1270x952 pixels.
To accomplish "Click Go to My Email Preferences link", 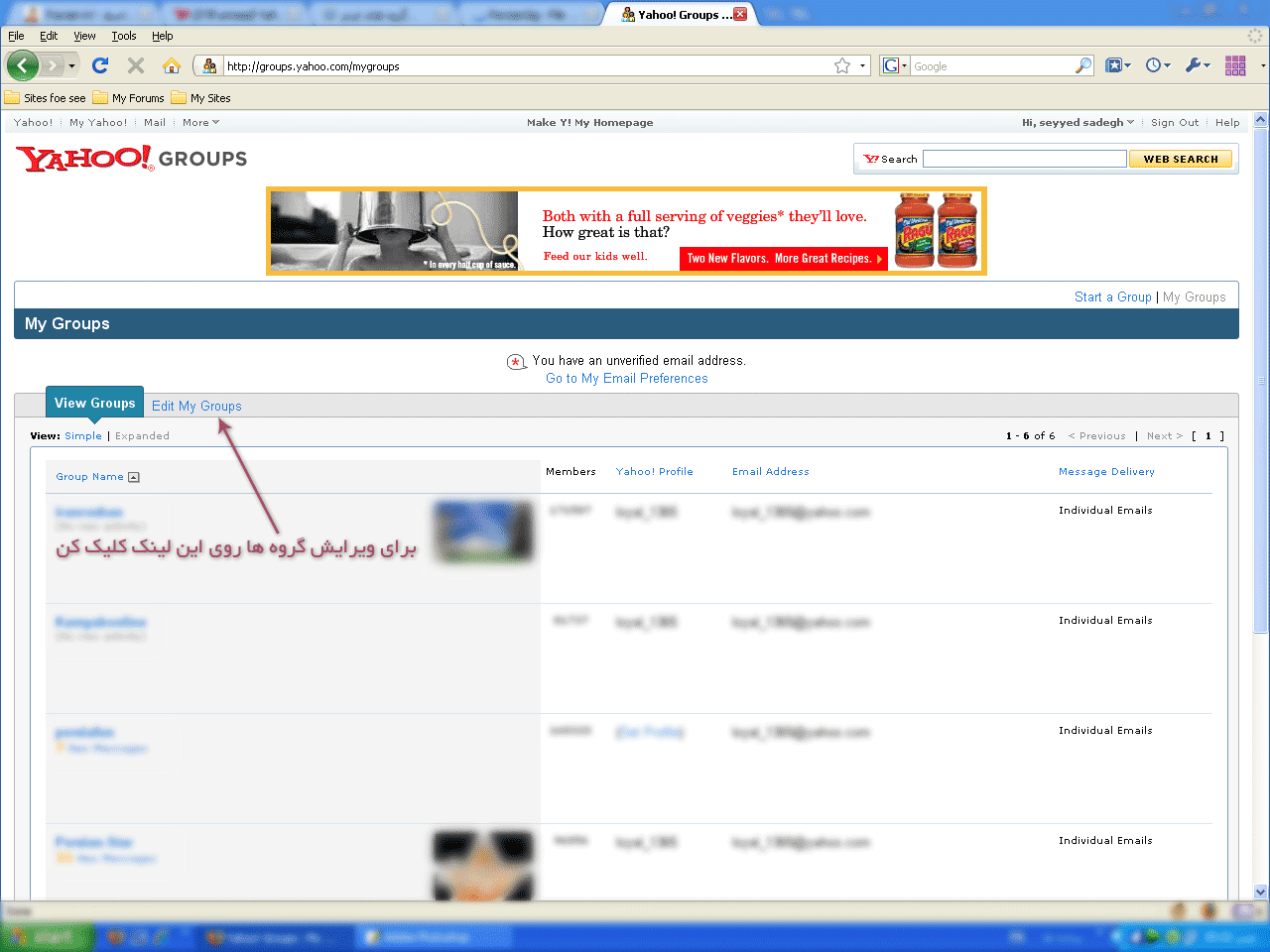I will 627,379.
